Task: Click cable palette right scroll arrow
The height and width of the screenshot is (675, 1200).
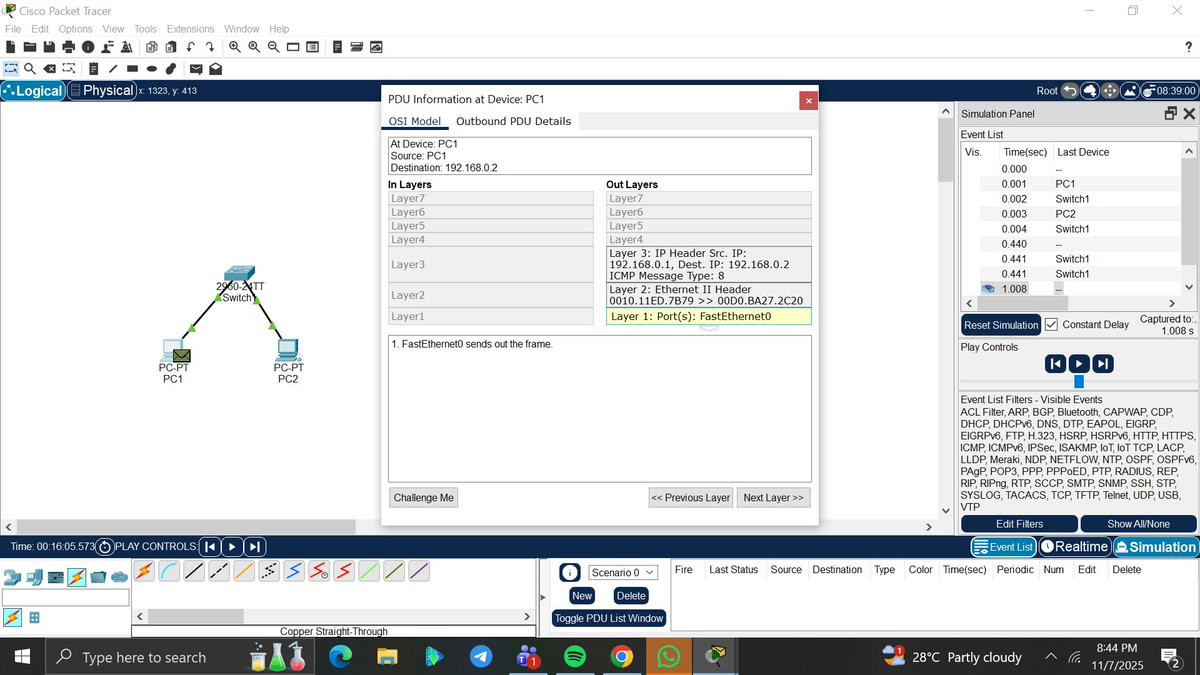Action: point(527,617)
